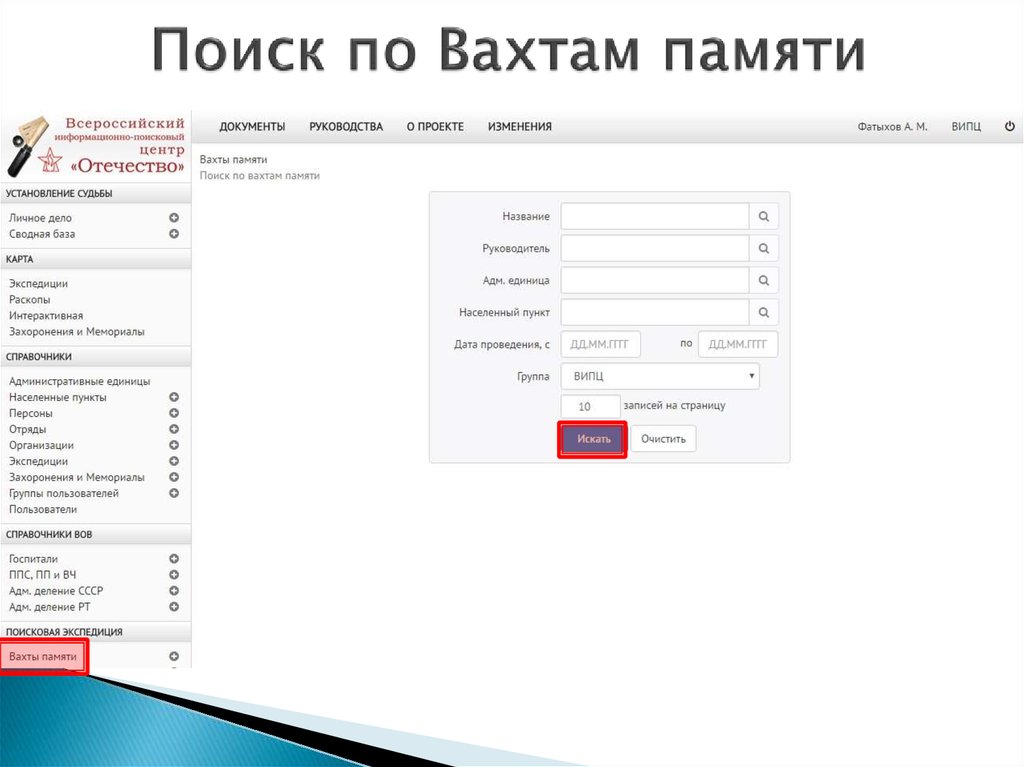Open magnifier search next to Название field

[763, 216]
